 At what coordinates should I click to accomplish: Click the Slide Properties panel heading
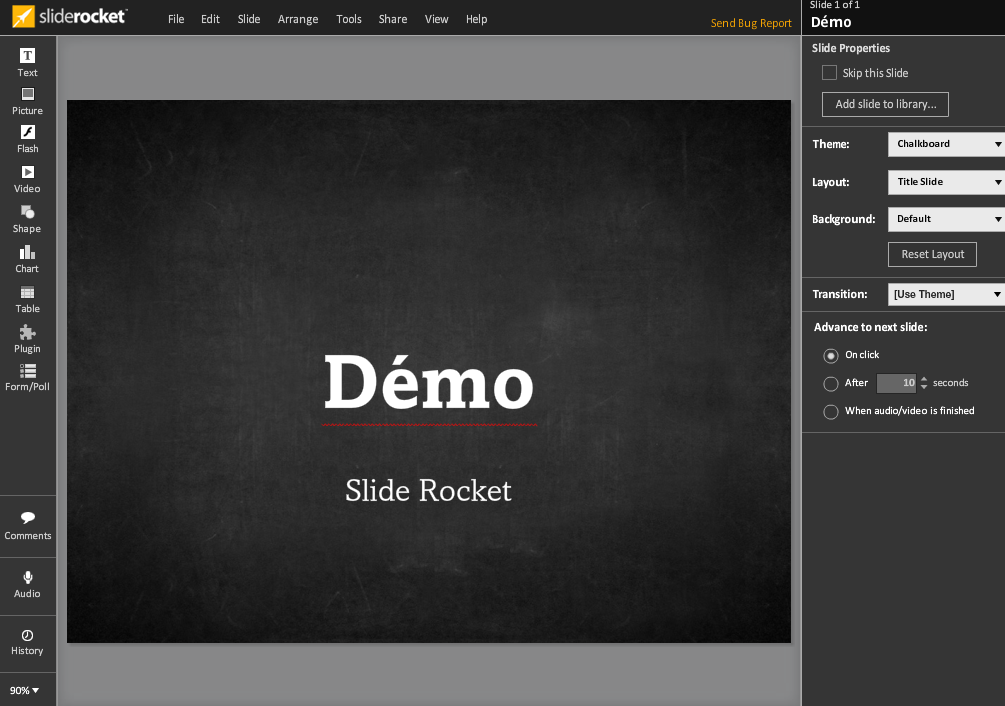[851, 48]
